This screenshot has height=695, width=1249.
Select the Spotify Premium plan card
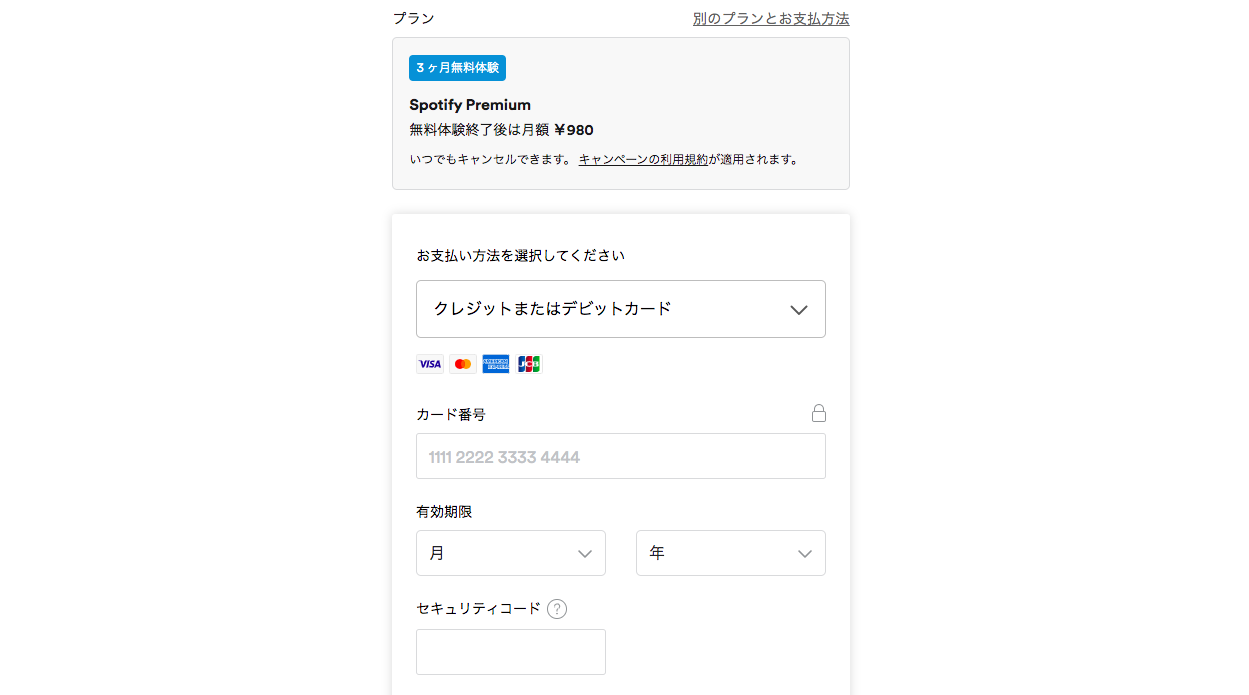[620, 112]
